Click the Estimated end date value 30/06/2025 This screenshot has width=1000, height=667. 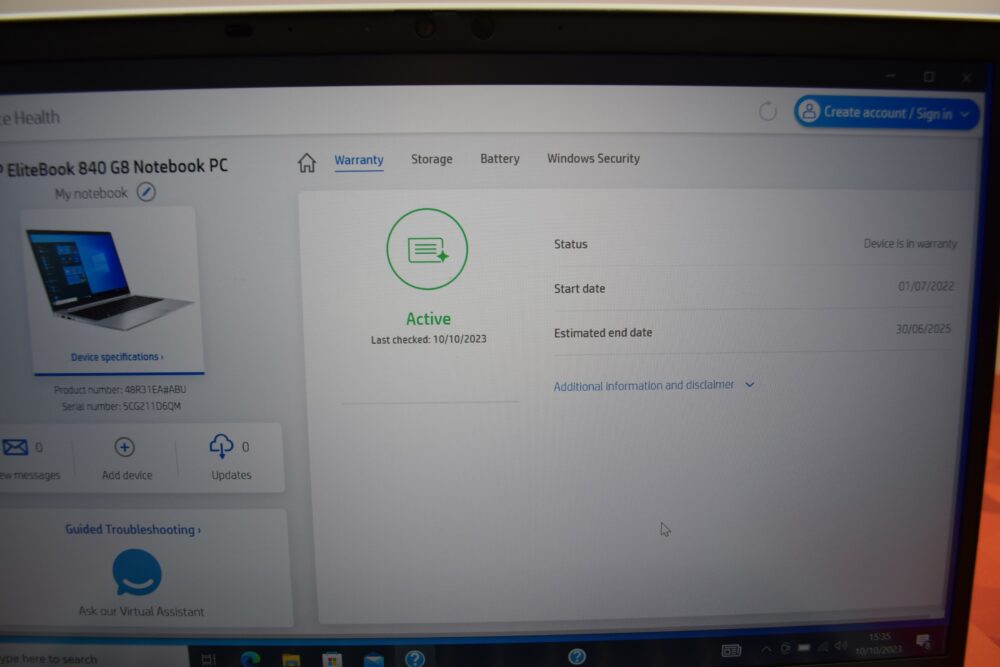pyautogui.click(x=923, y=329)
